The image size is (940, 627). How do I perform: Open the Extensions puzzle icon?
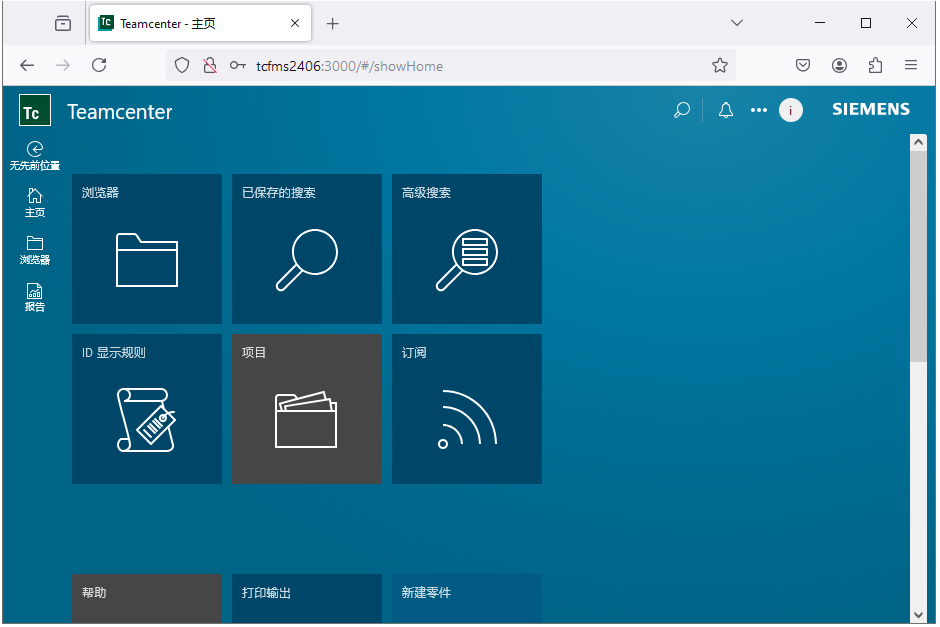[875, 65]
